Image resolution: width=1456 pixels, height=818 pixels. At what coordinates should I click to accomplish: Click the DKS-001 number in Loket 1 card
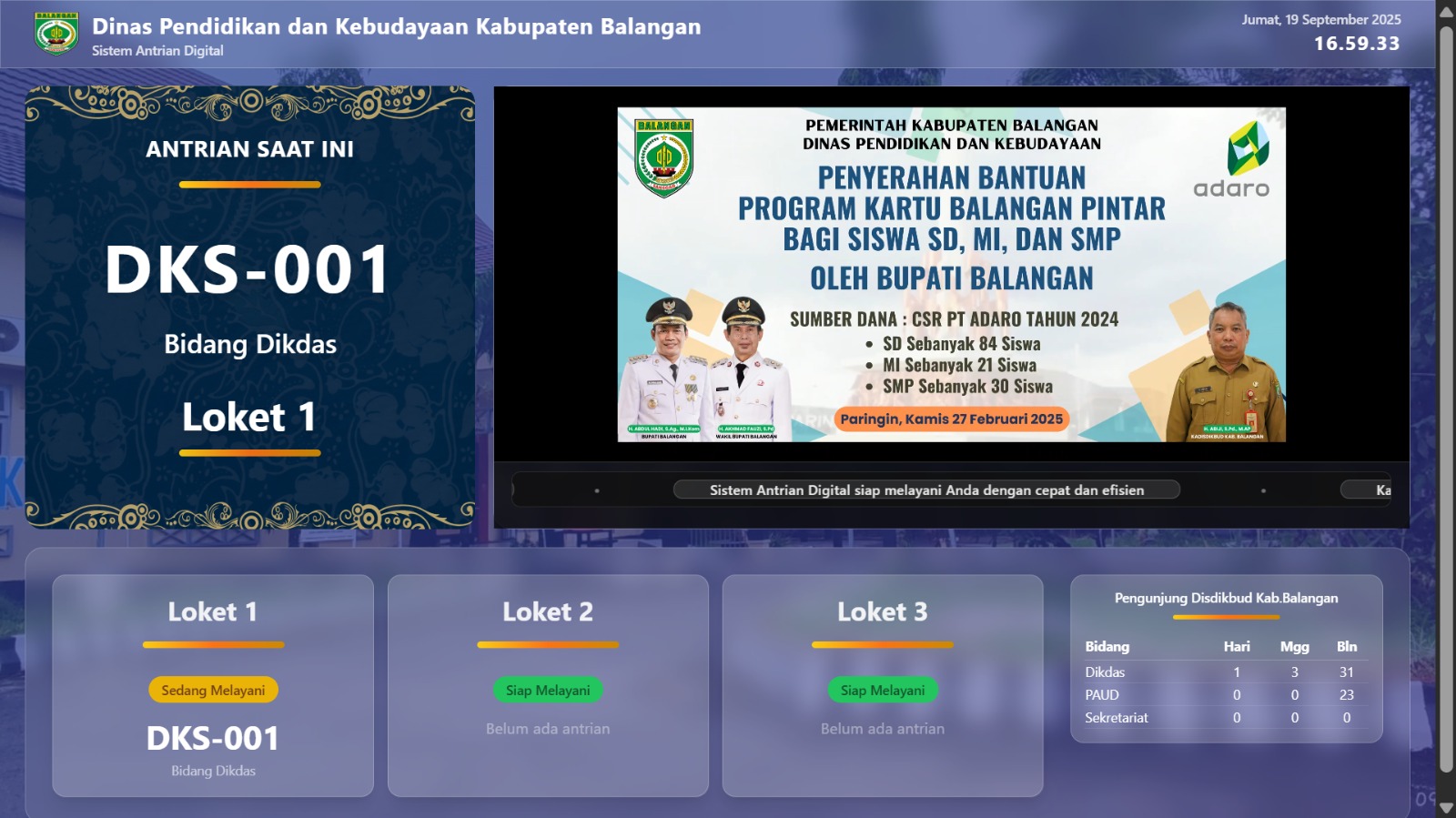click(213, 738)
